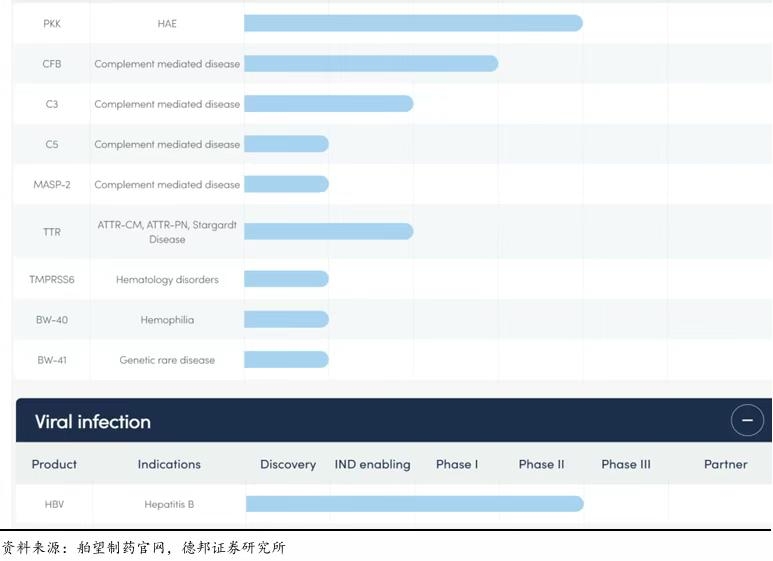Click the CFB progress bar
This screenshot has height=561, width=773.
click(x=371, y=64)
